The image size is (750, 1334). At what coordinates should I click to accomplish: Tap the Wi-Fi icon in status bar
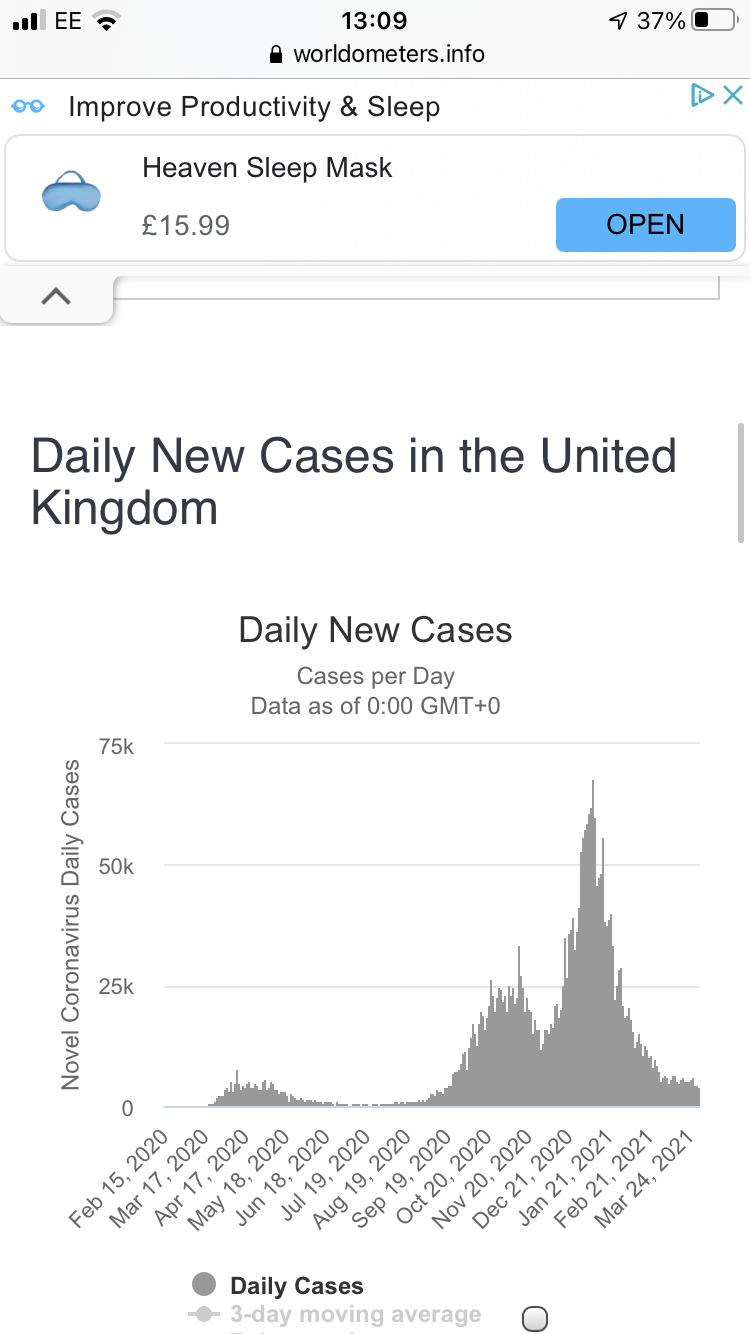[x=103, y=21]
